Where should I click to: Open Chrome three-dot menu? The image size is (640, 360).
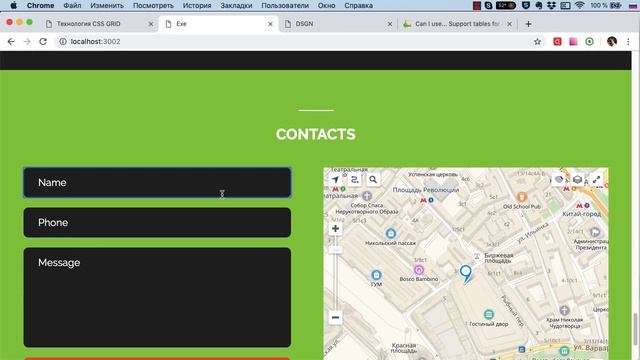[628, 42]
